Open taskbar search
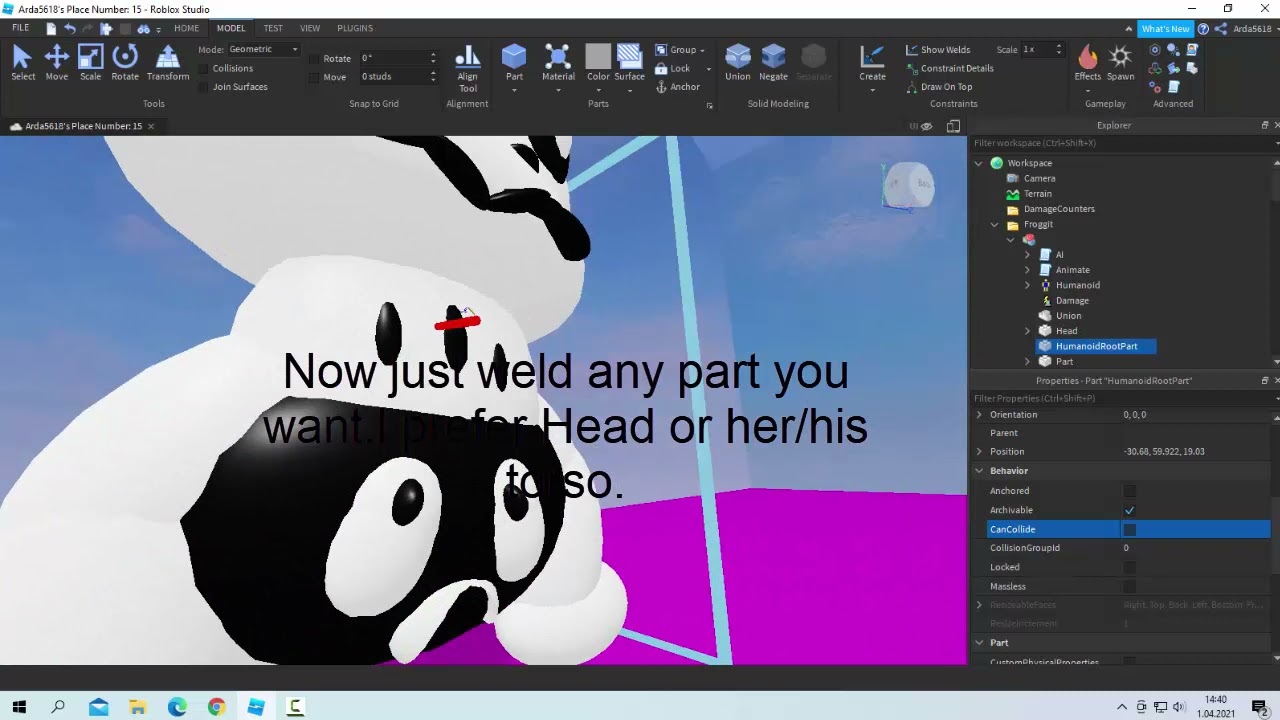The width and height of the screenshot is (1280, 720). point(58,707)
